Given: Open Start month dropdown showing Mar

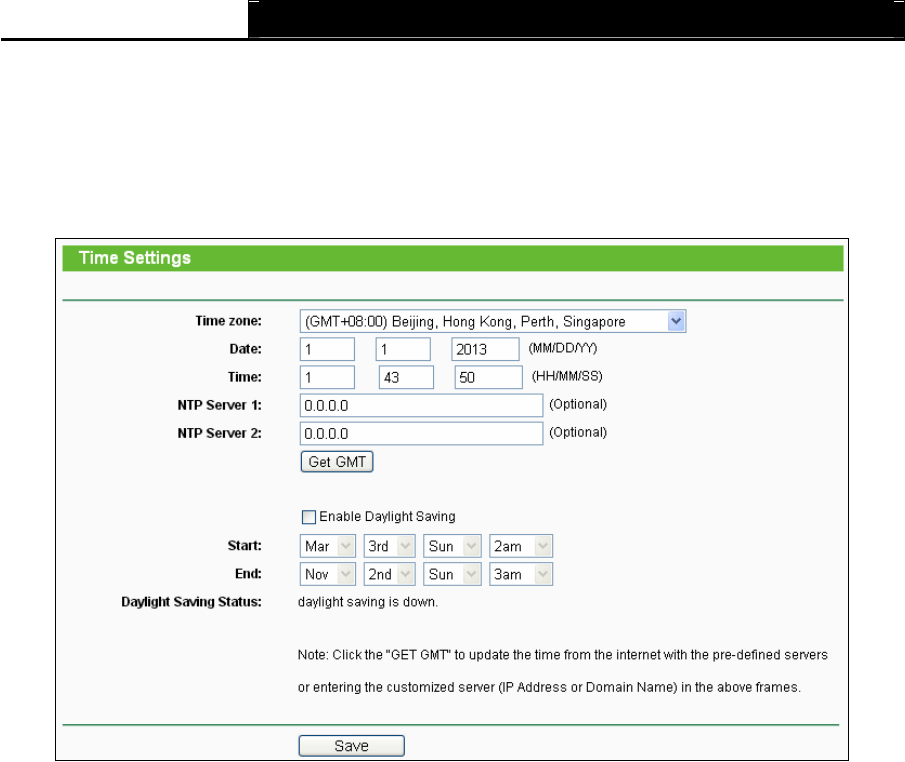Looking at the screenshot, I should tap(327, 546).
